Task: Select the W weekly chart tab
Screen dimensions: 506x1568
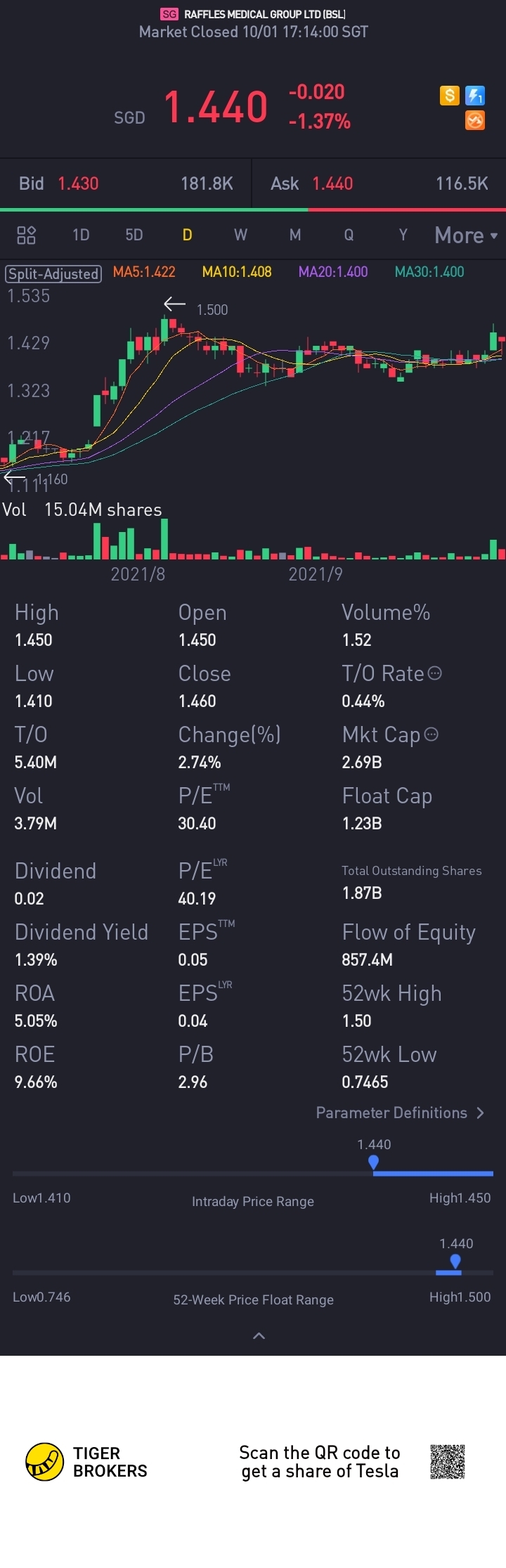Action: point(240,235)
